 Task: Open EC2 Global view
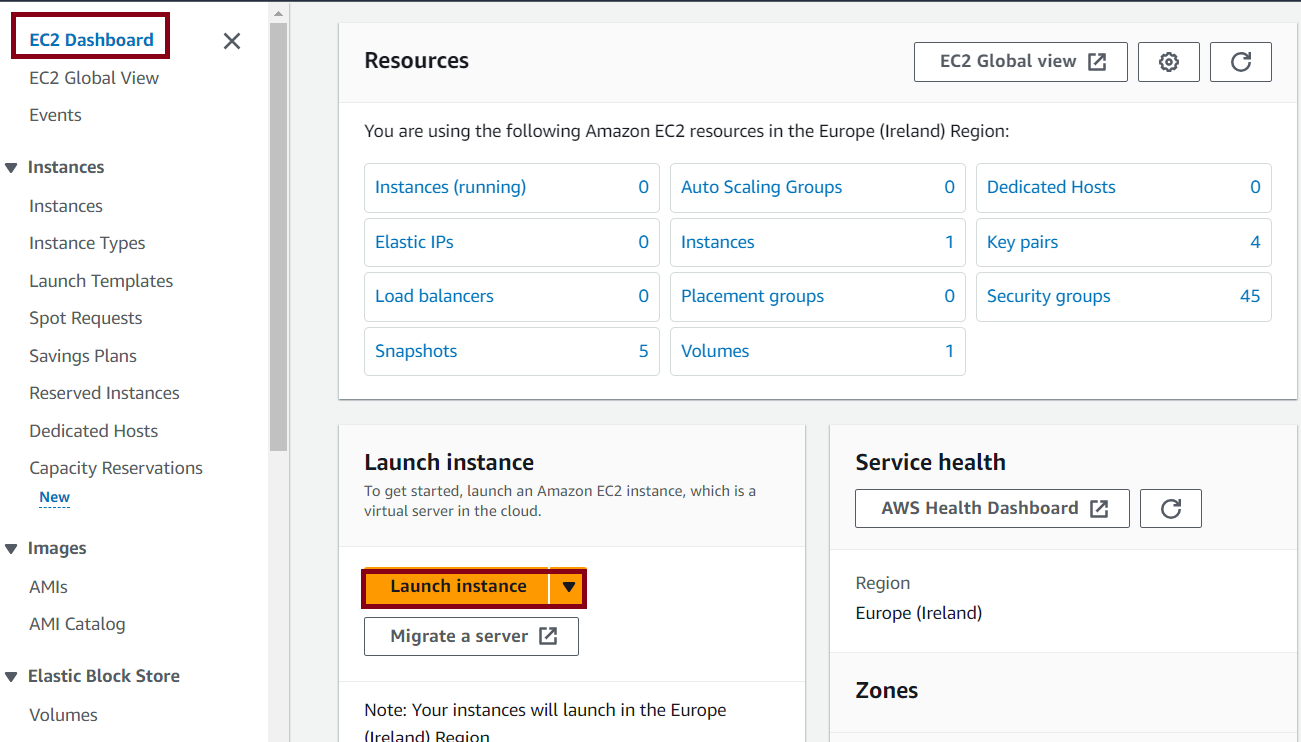1020,61
